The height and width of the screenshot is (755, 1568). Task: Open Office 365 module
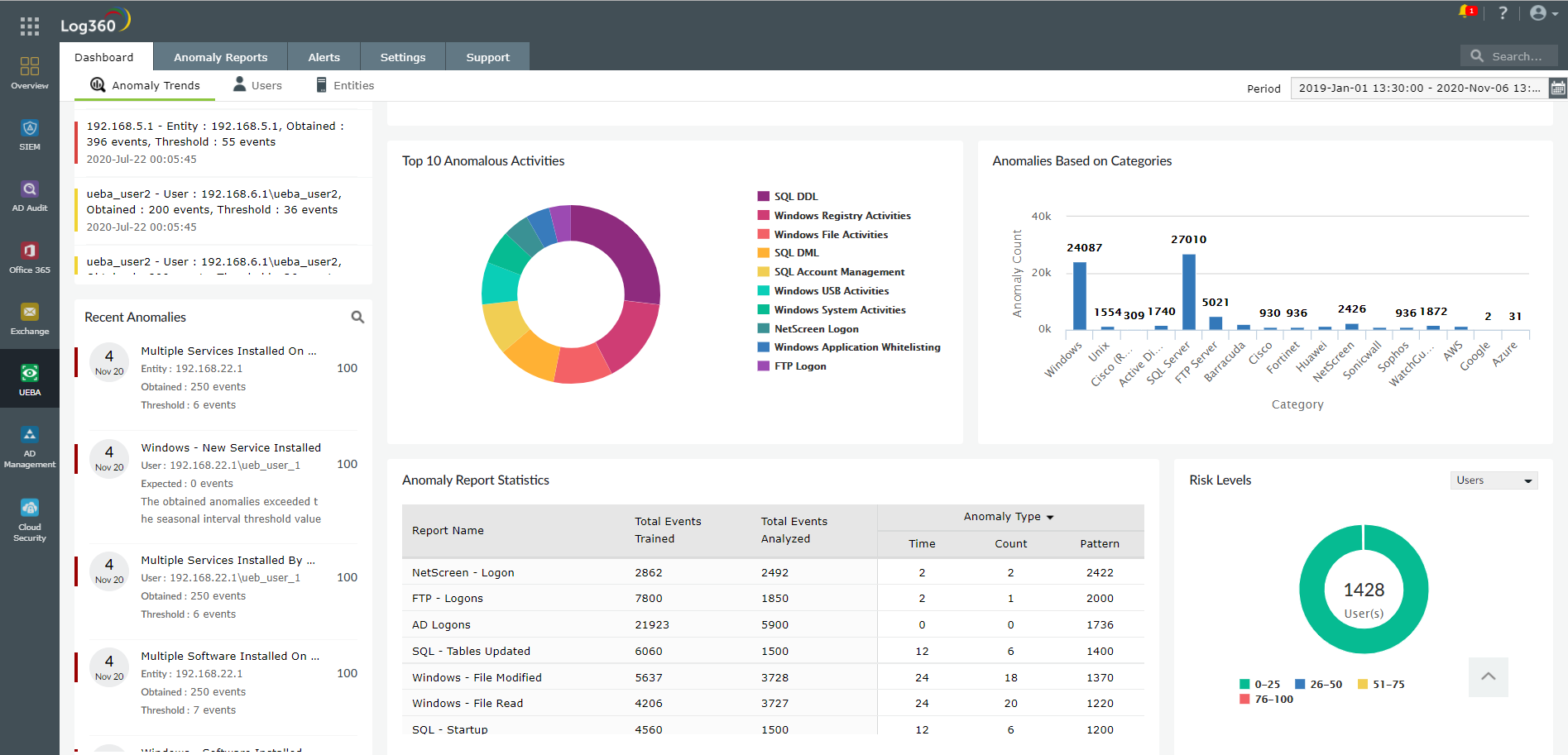[x=30, y=257]
